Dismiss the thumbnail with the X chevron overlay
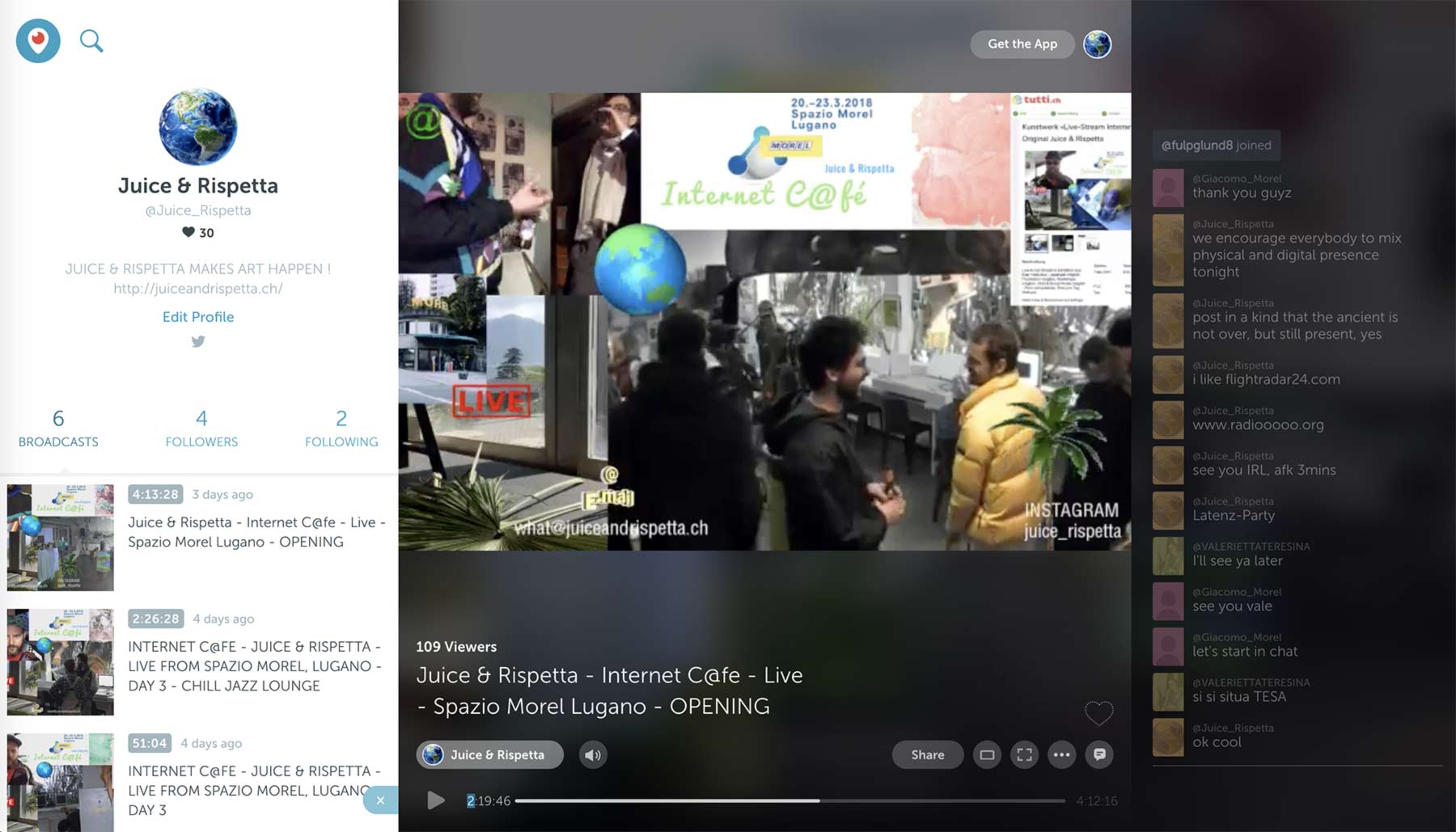The width and height of the screenshot is (1456, 832). [x=379, y=800]
